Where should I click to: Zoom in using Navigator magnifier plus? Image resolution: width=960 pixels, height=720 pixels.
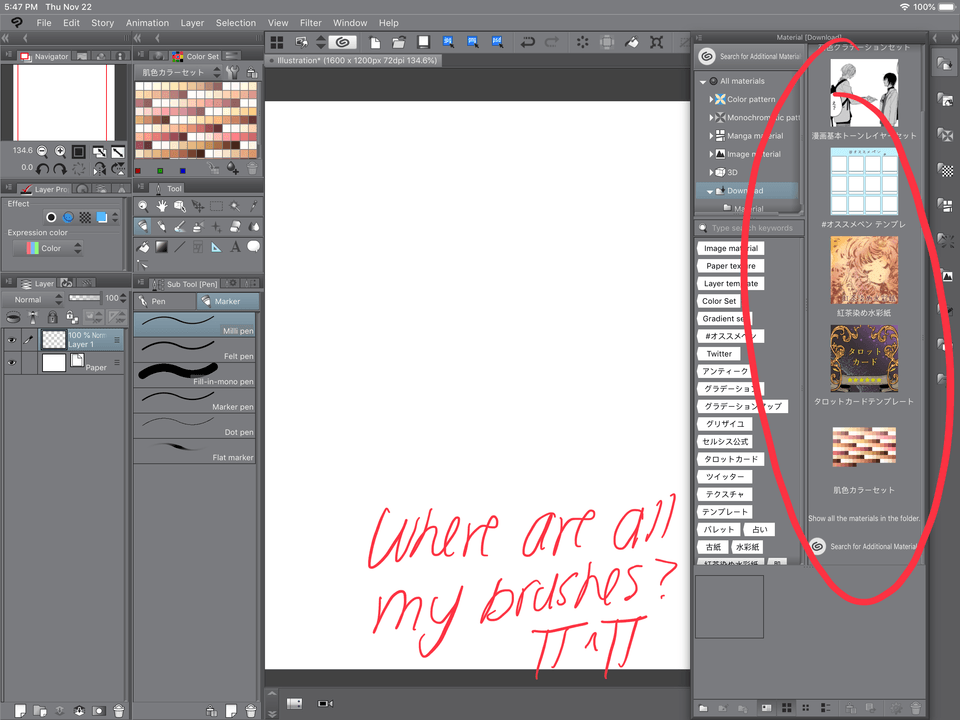[60, 151]
